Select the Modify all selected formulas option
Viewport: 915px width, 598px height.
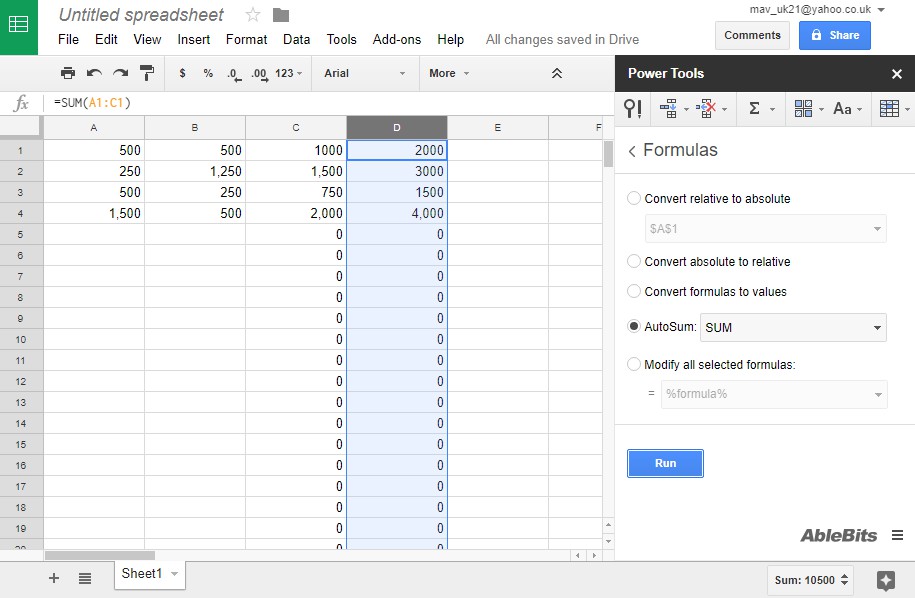pos(634,364)
